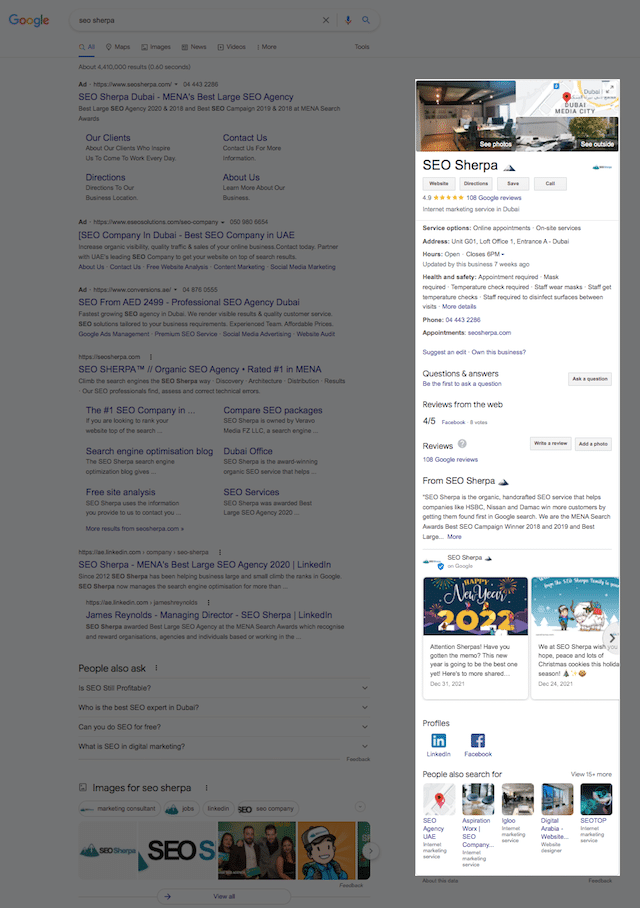640x908 pixels.
Task: Open People also ask three-dot options
Action: [156, 668]
